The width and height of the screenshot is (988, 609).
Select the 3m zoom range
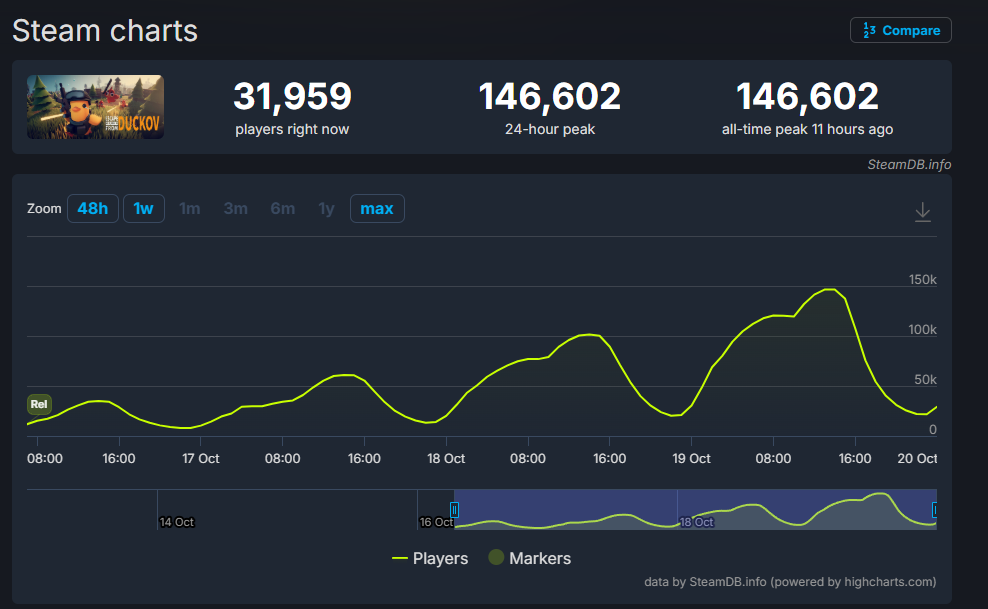[x=235, y=208]
